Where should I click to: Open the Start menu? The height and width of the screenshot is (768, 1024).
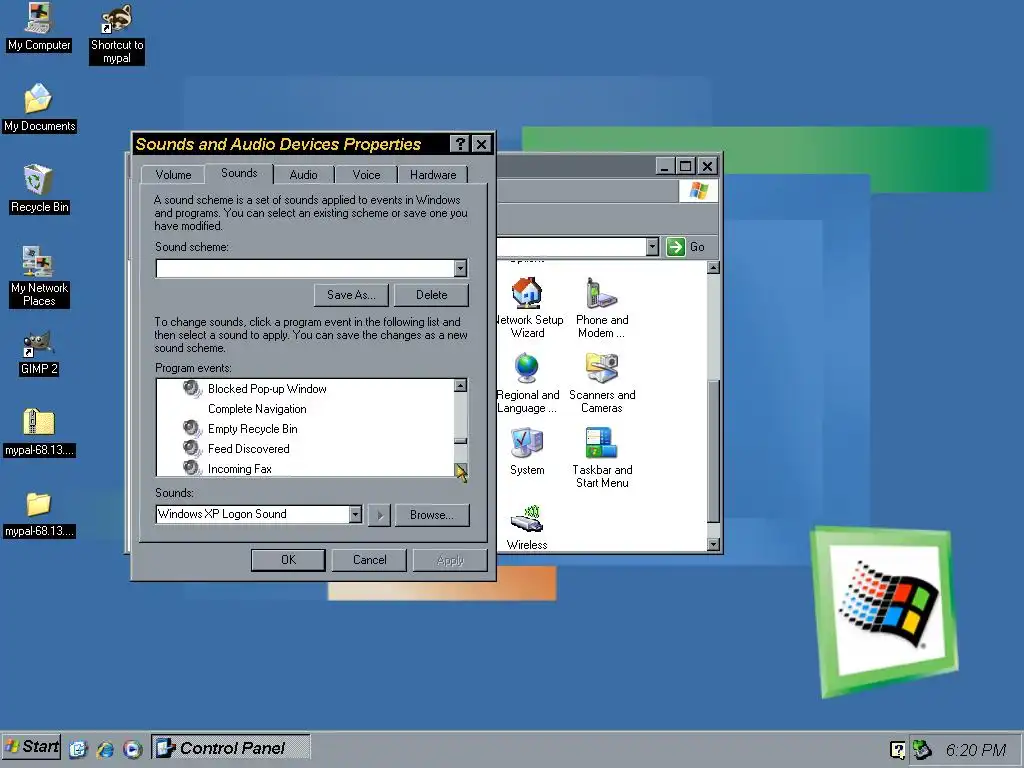tap(32, 747)
